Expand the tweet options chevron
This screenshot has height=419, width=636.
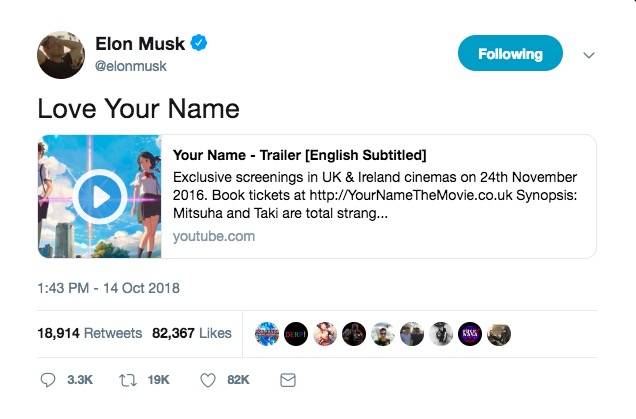(x=590, y=55)
